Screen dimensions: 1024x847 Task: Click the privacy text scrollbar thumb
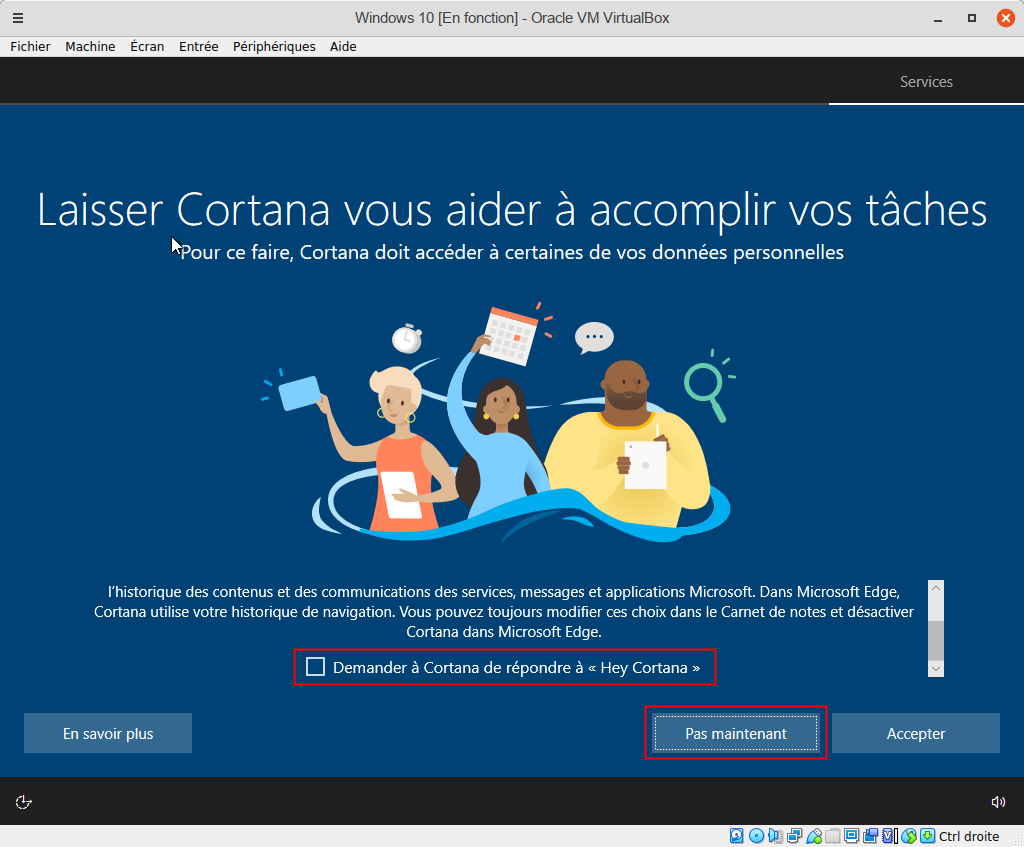pos(935,636)
